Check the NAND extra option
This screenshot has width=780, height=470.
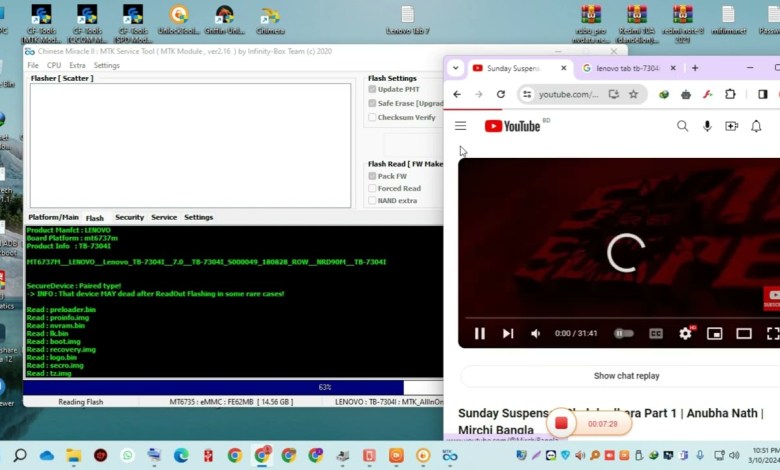point(373,200)
